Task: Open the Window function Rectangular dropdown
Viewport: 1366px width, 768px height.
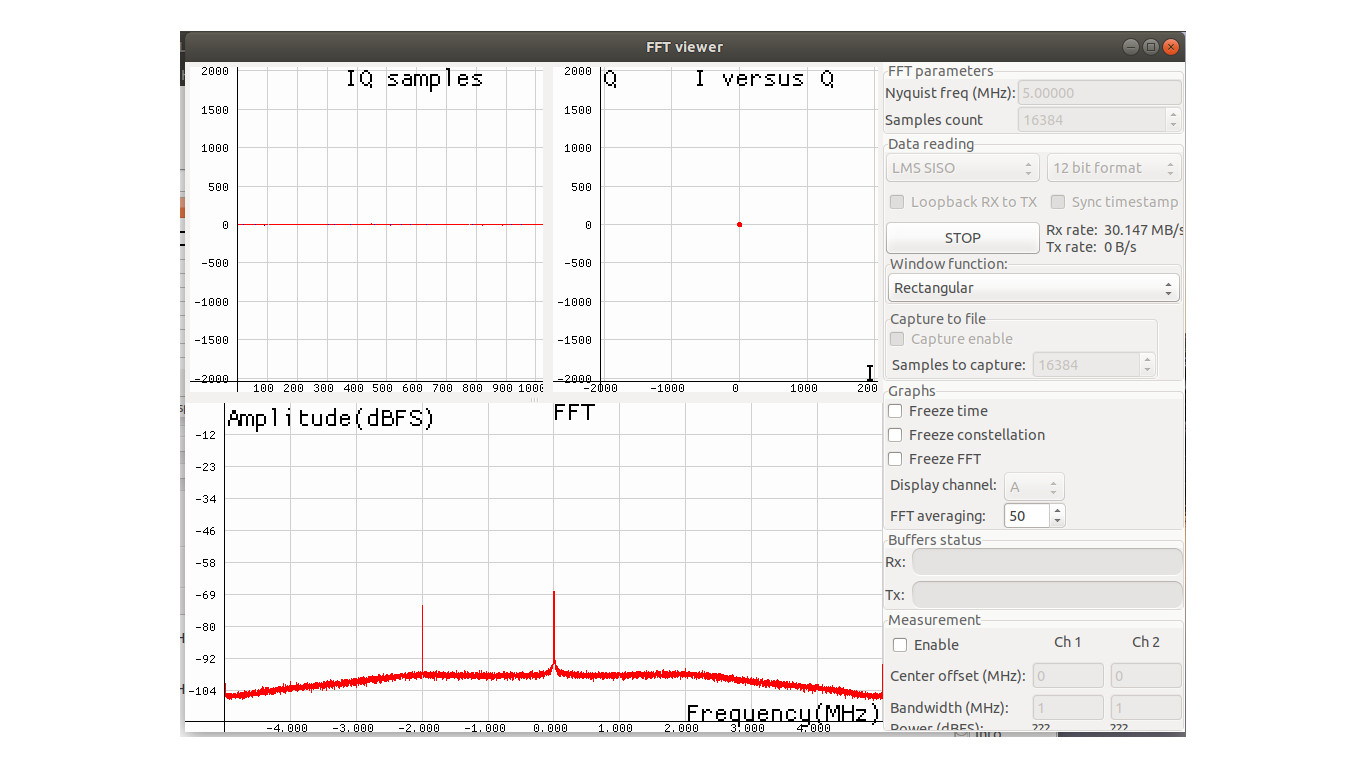Action: (x=1033, y=288)
